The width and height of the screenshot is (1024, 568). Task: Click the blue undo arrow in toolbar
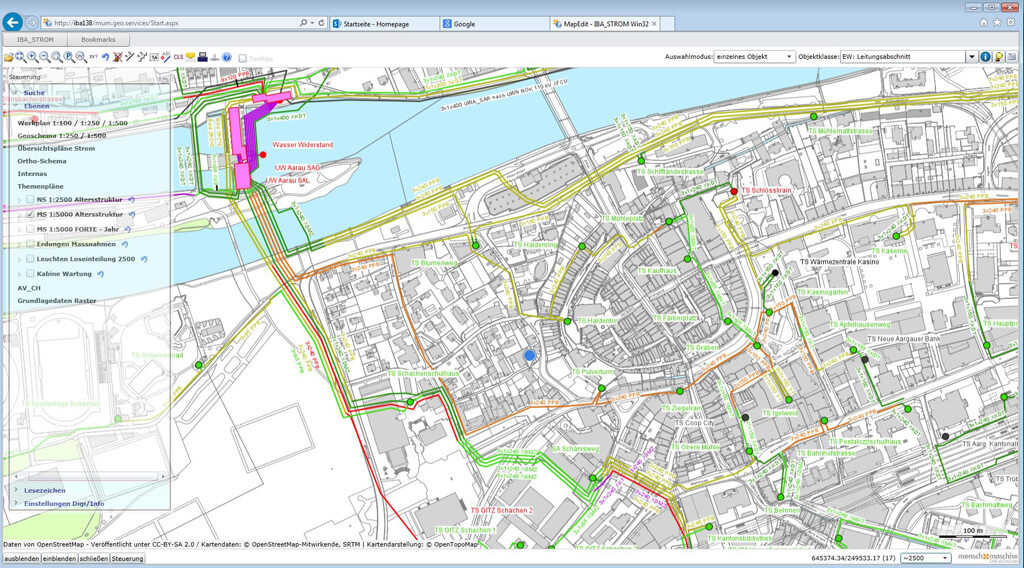105,57
